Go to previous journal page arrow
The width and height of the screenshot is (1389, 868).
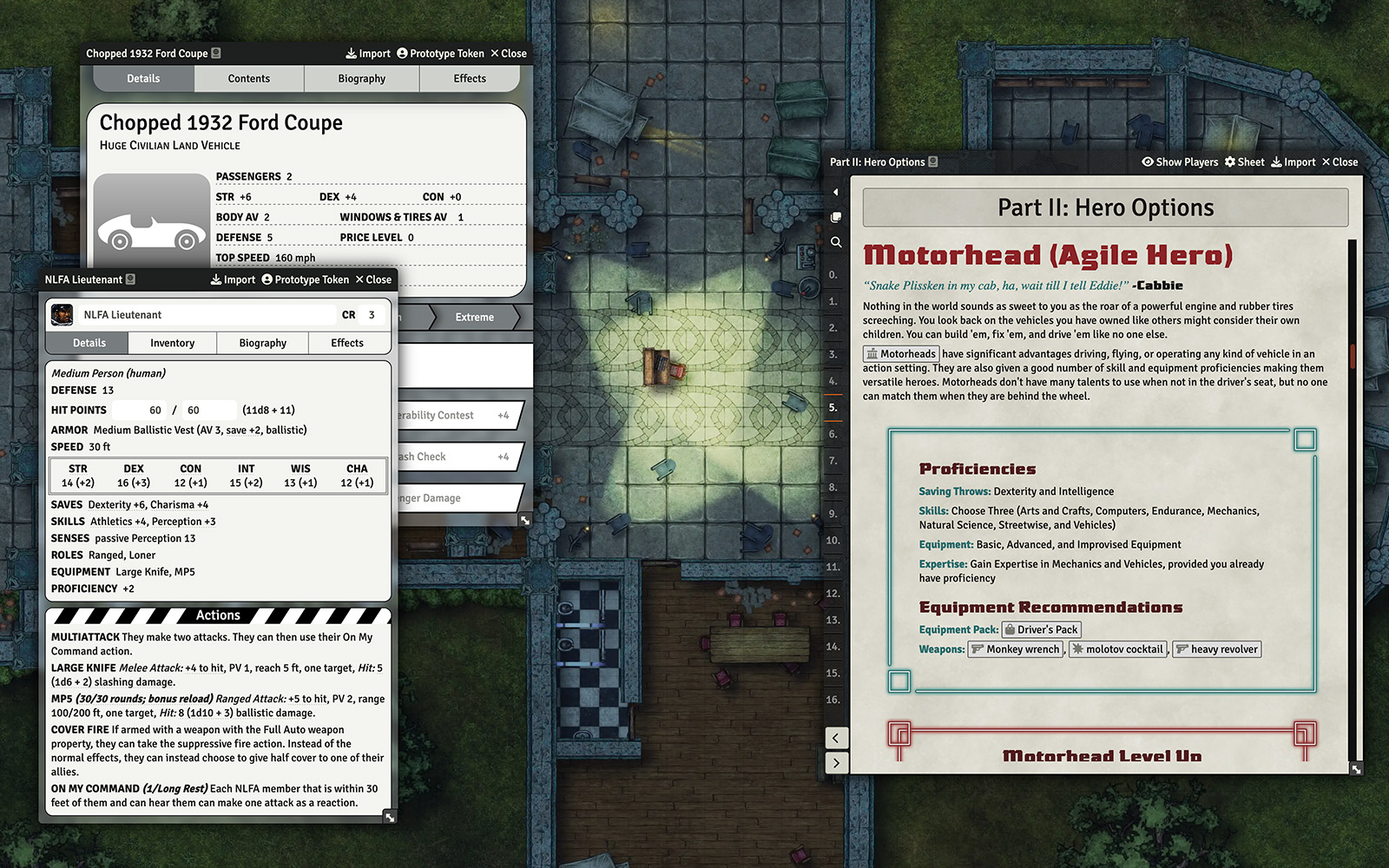(x=835, y=738)
